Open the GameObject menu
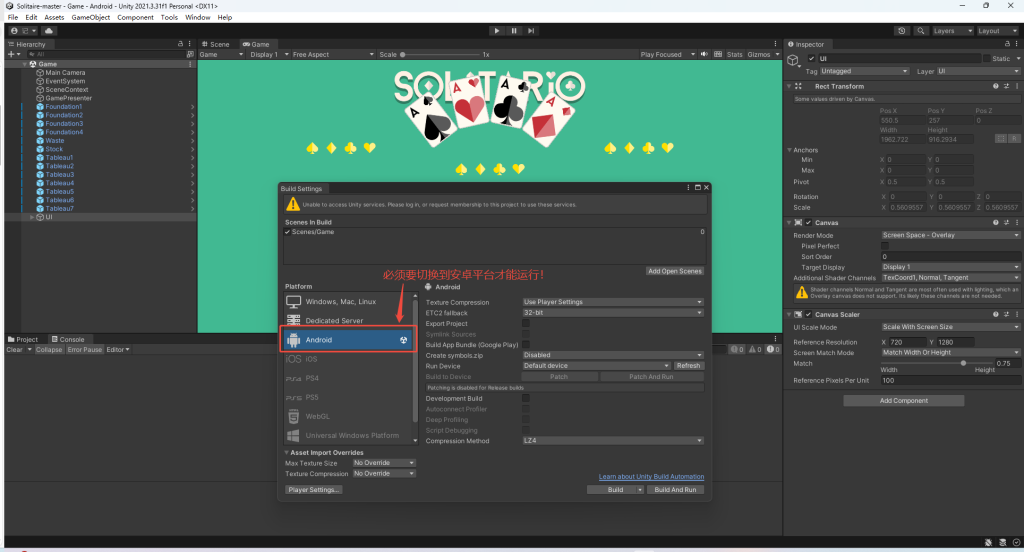This screenshot has width=1024, height=552. (x=91, y=17)
